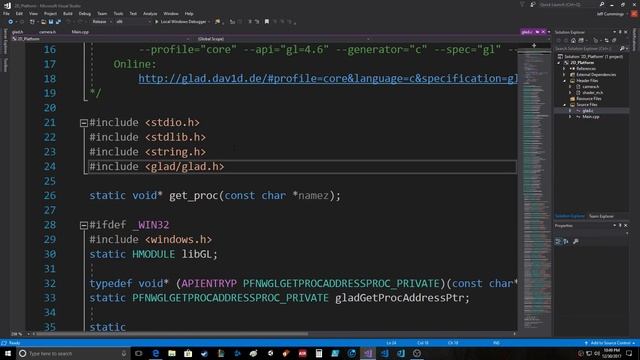Viewport: 640px width, 360px height.
Task: Collapse the Header Files folder
Action: pos(565,81)
